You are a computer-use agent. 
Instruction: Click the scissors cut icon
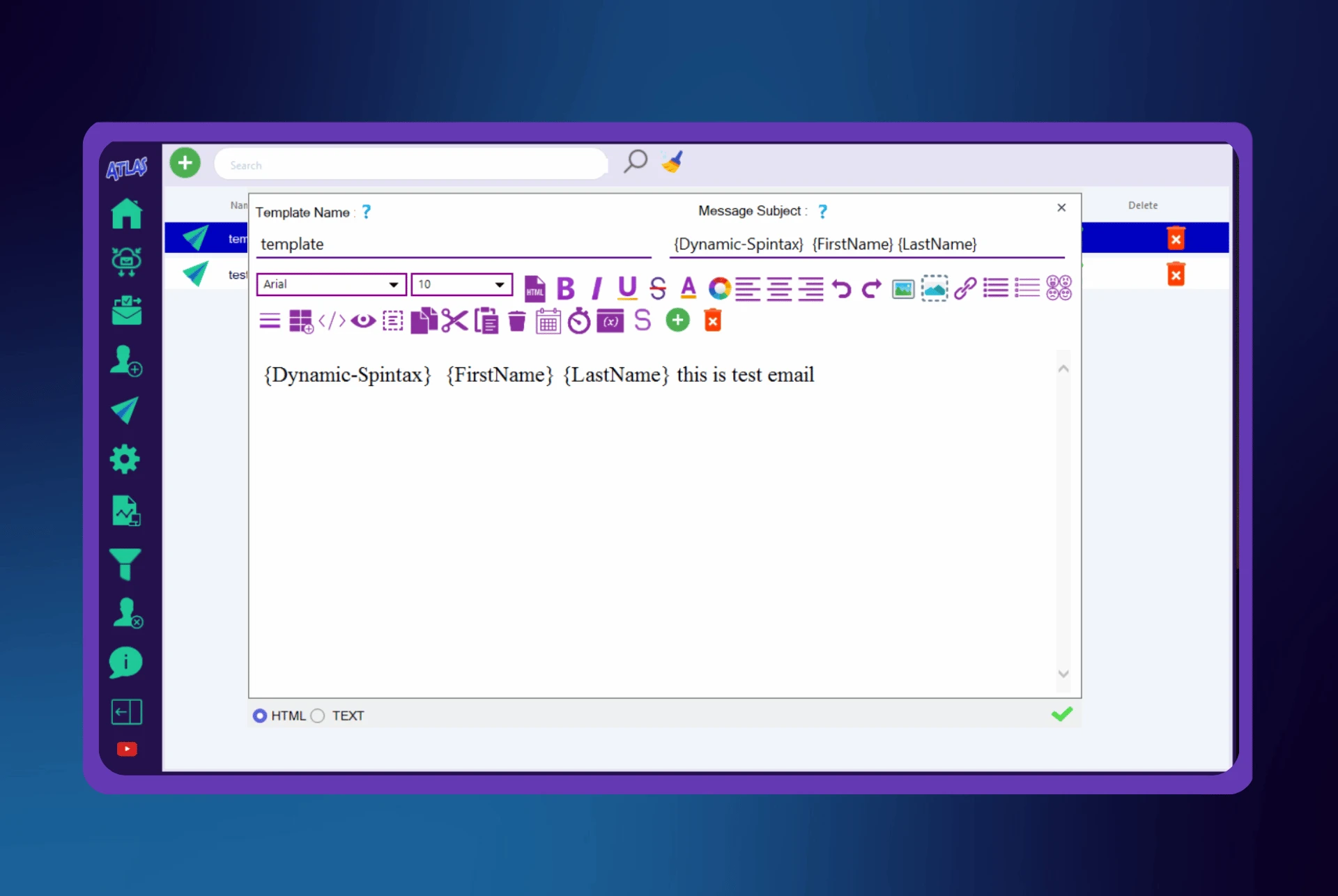(x=454, y=321)
